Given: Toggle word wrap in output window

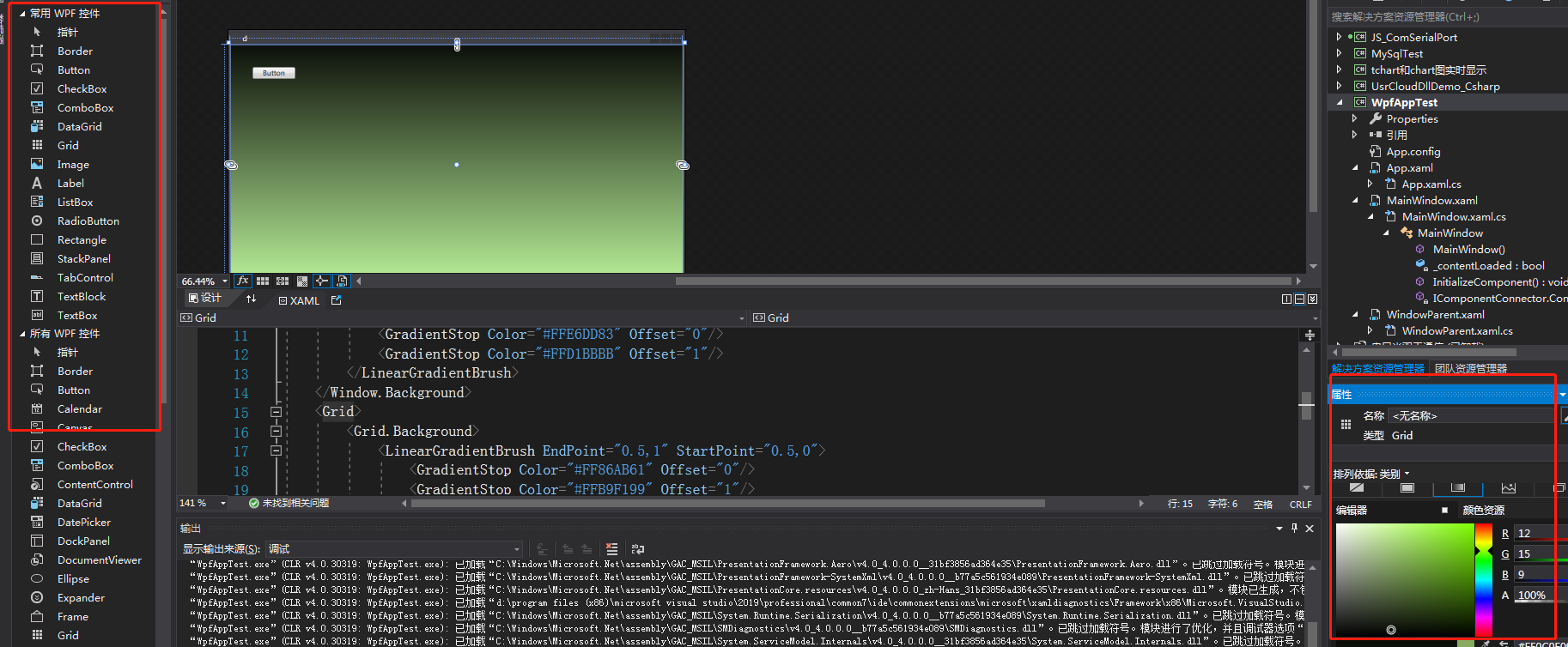Looking at the screenshot, I should (637, 548).
